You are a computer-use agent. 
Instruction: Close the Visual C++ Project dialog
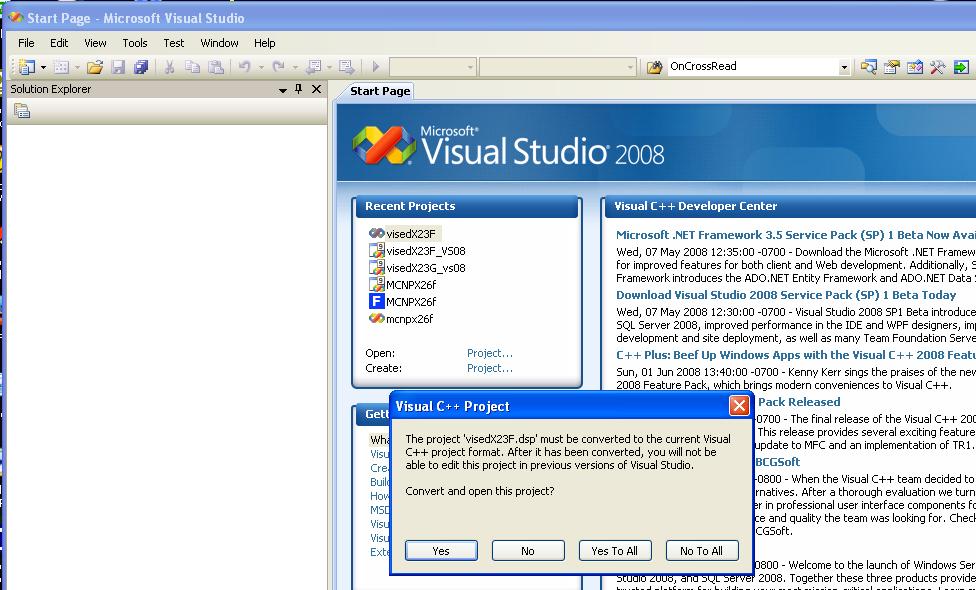739,406
